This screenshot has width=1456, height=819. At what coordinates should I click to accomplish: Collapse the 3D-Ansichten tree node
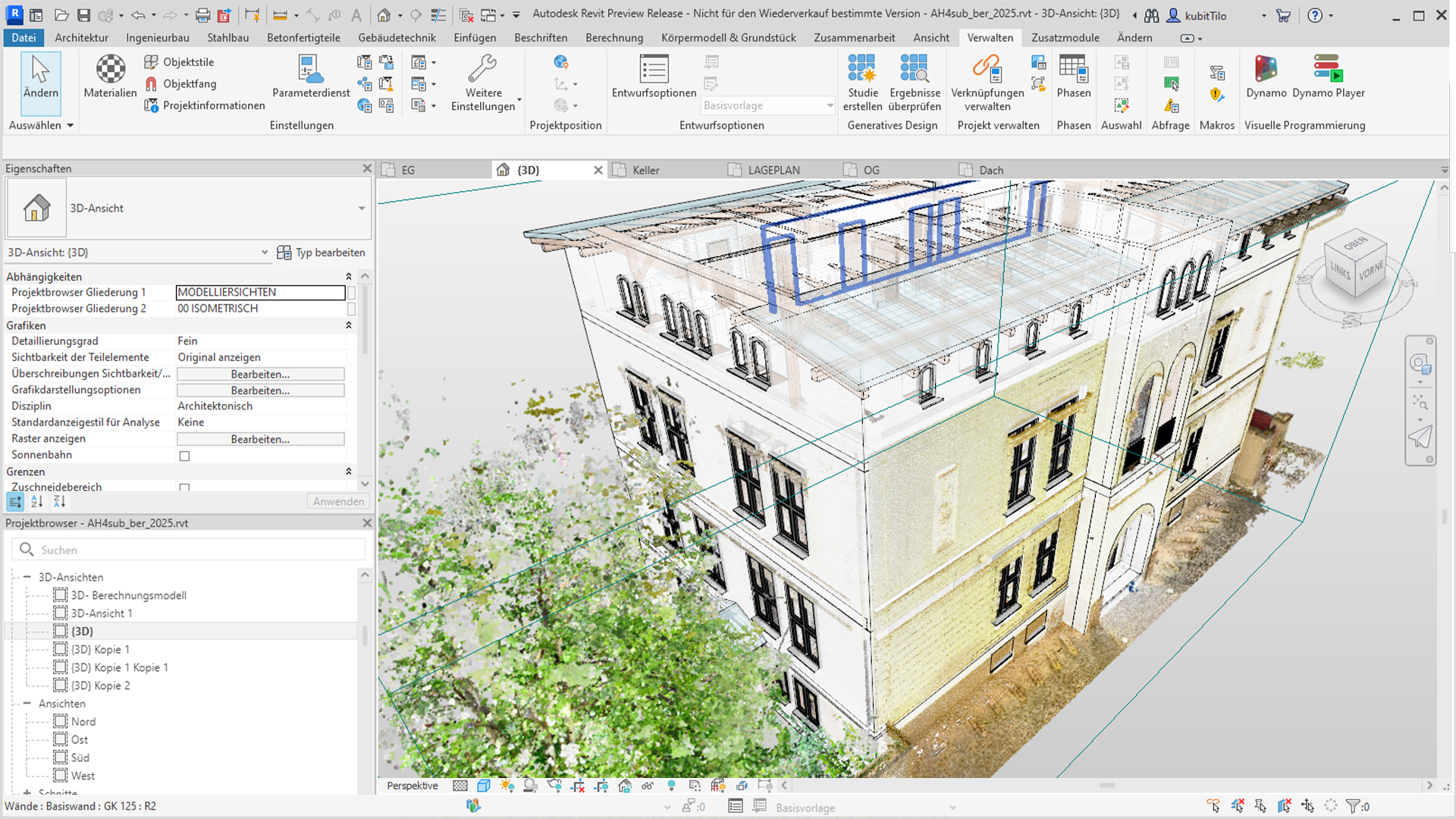pyautogui.click(x=27, y=577)
